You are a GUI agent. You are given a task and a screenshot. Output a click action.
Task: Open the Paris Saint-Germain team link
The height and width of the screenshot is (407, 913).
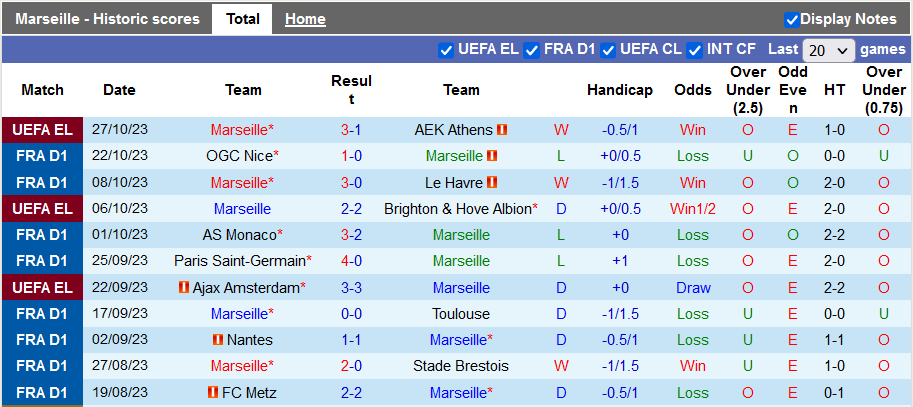point(240,261)
